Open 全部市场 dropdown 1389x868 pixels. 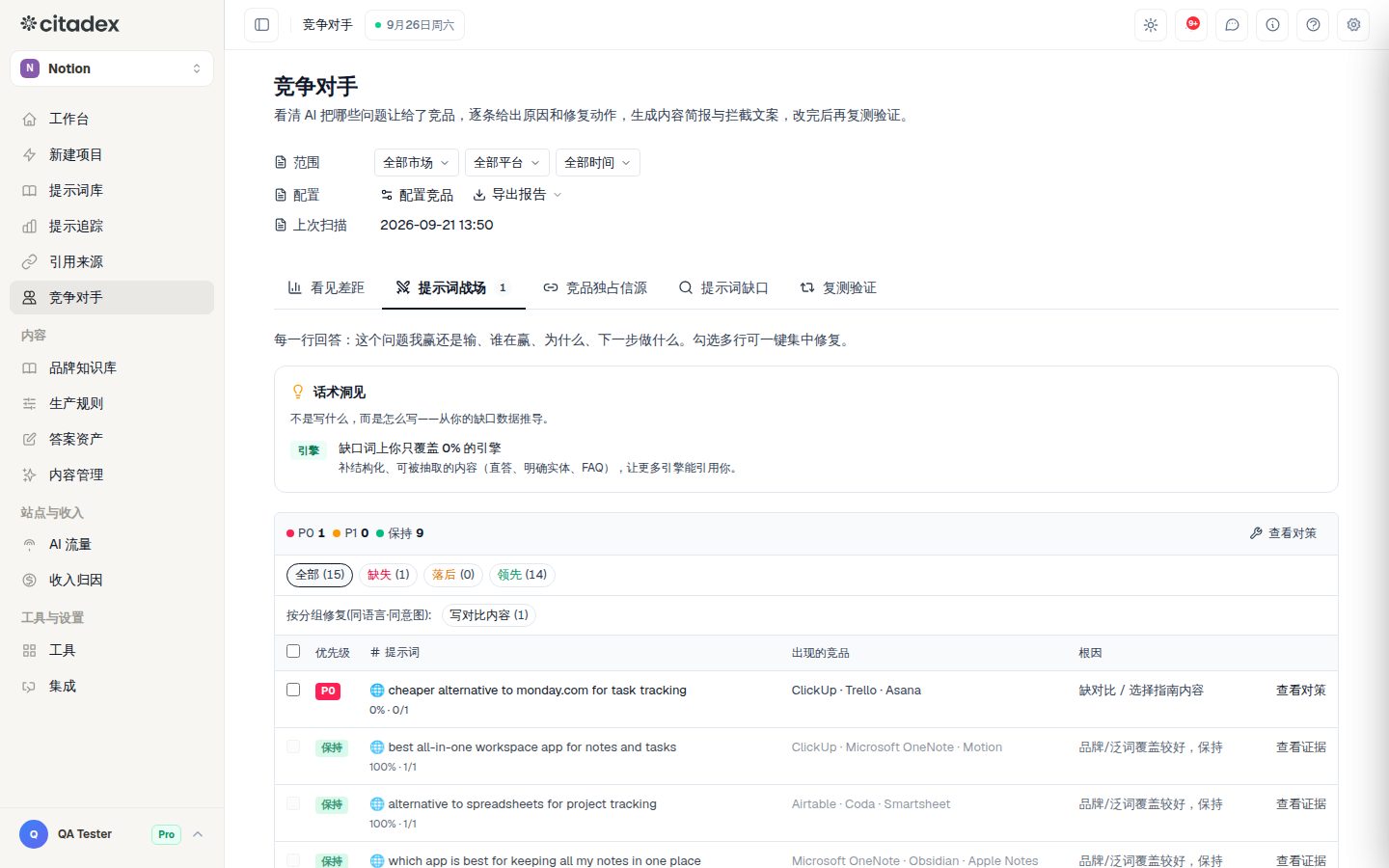point(416,163)
